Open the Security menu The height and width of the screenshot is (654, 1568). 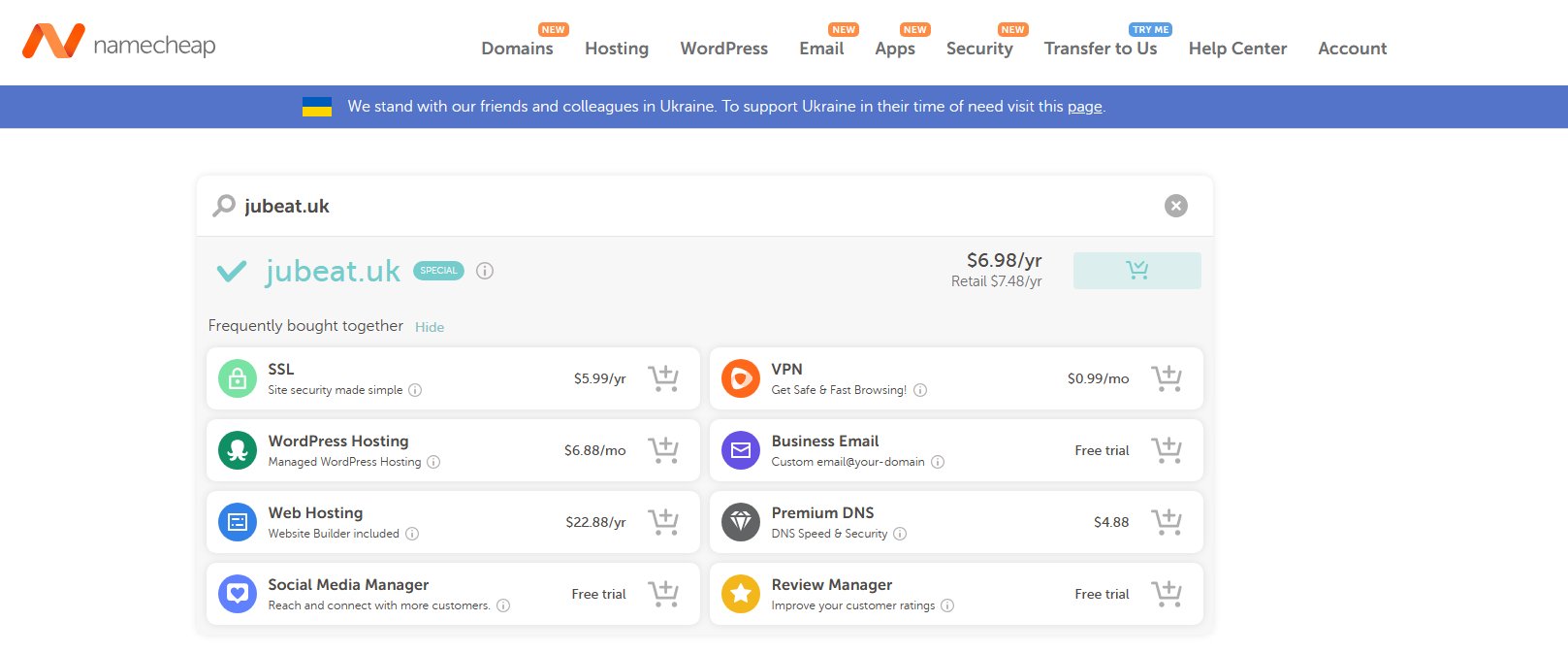[x=979, y=49]
